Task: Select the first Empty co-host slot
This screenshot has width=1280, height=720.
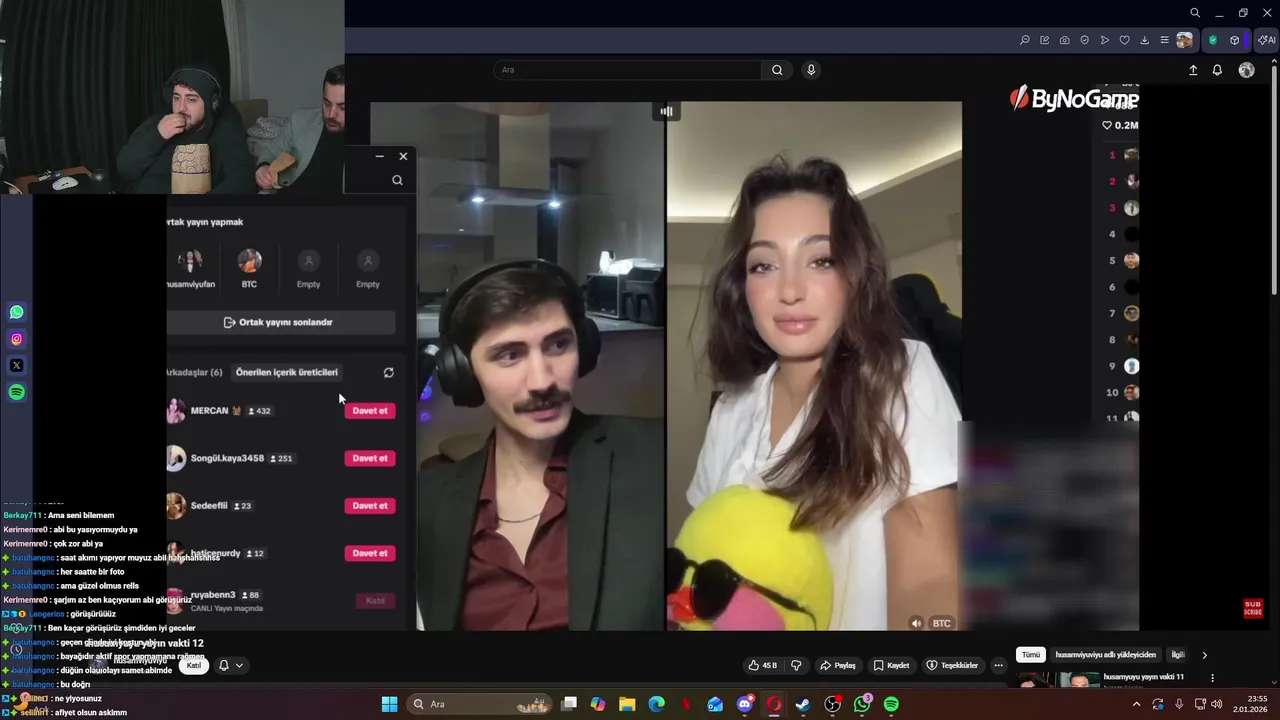Action: [308, 268]
